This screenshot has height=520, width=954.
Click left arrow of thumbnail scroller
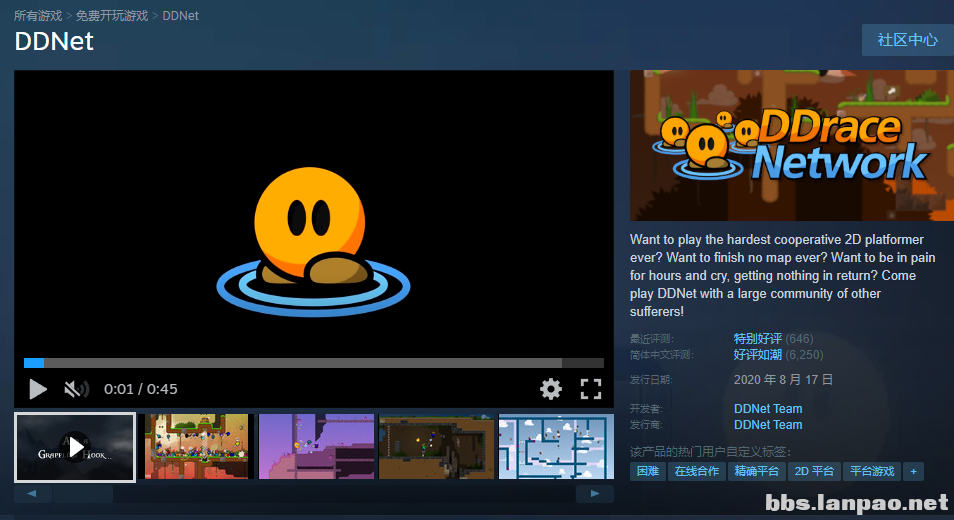(x=32, y=493)
